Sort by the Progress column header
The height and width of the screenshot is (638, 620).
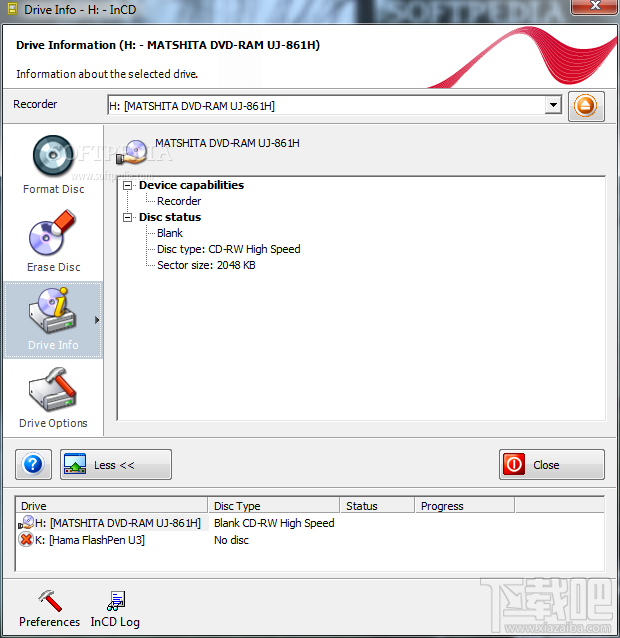pyautogui.click(x=465, y=506)
